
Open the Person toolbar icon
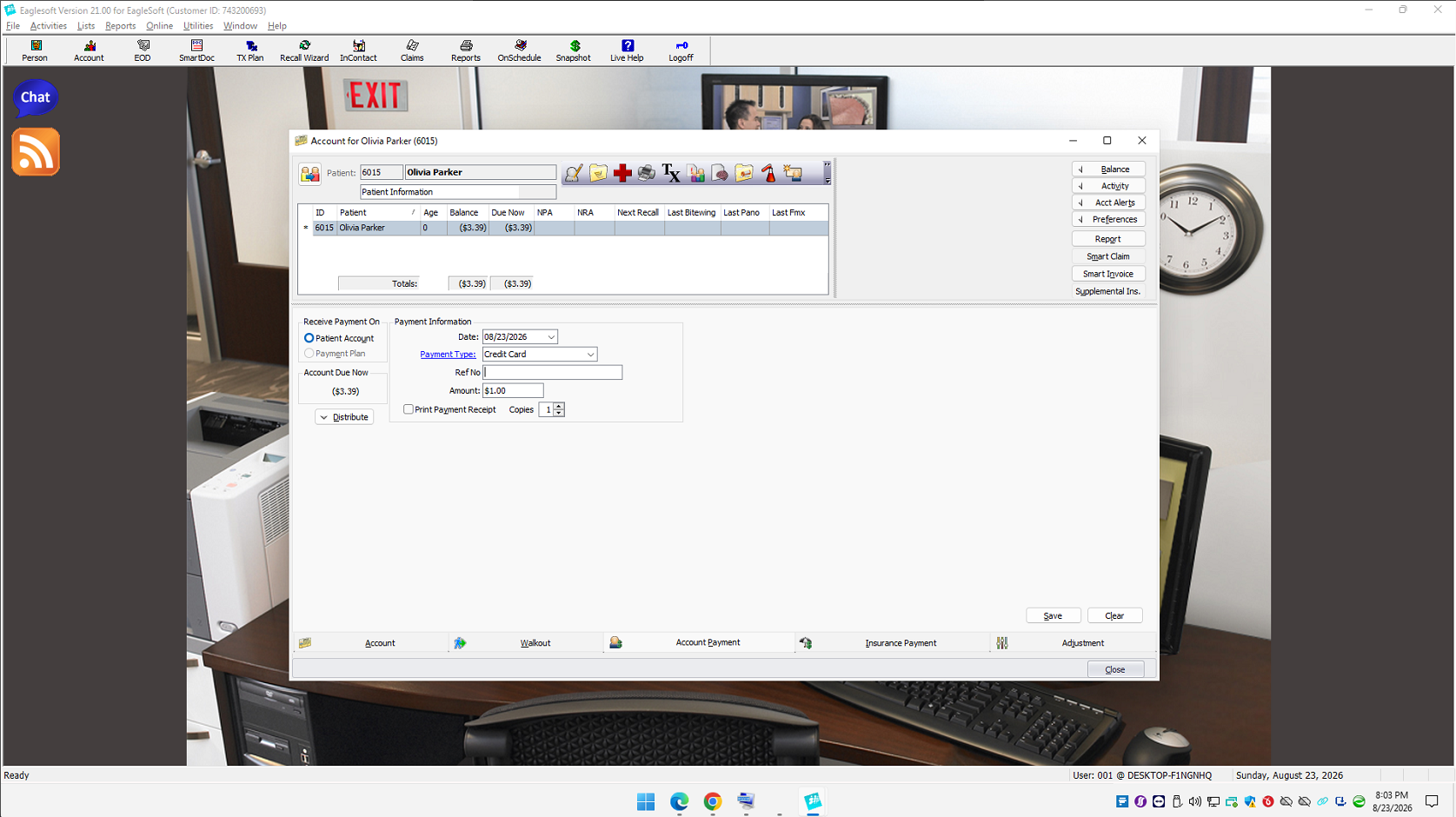[35, 50]
